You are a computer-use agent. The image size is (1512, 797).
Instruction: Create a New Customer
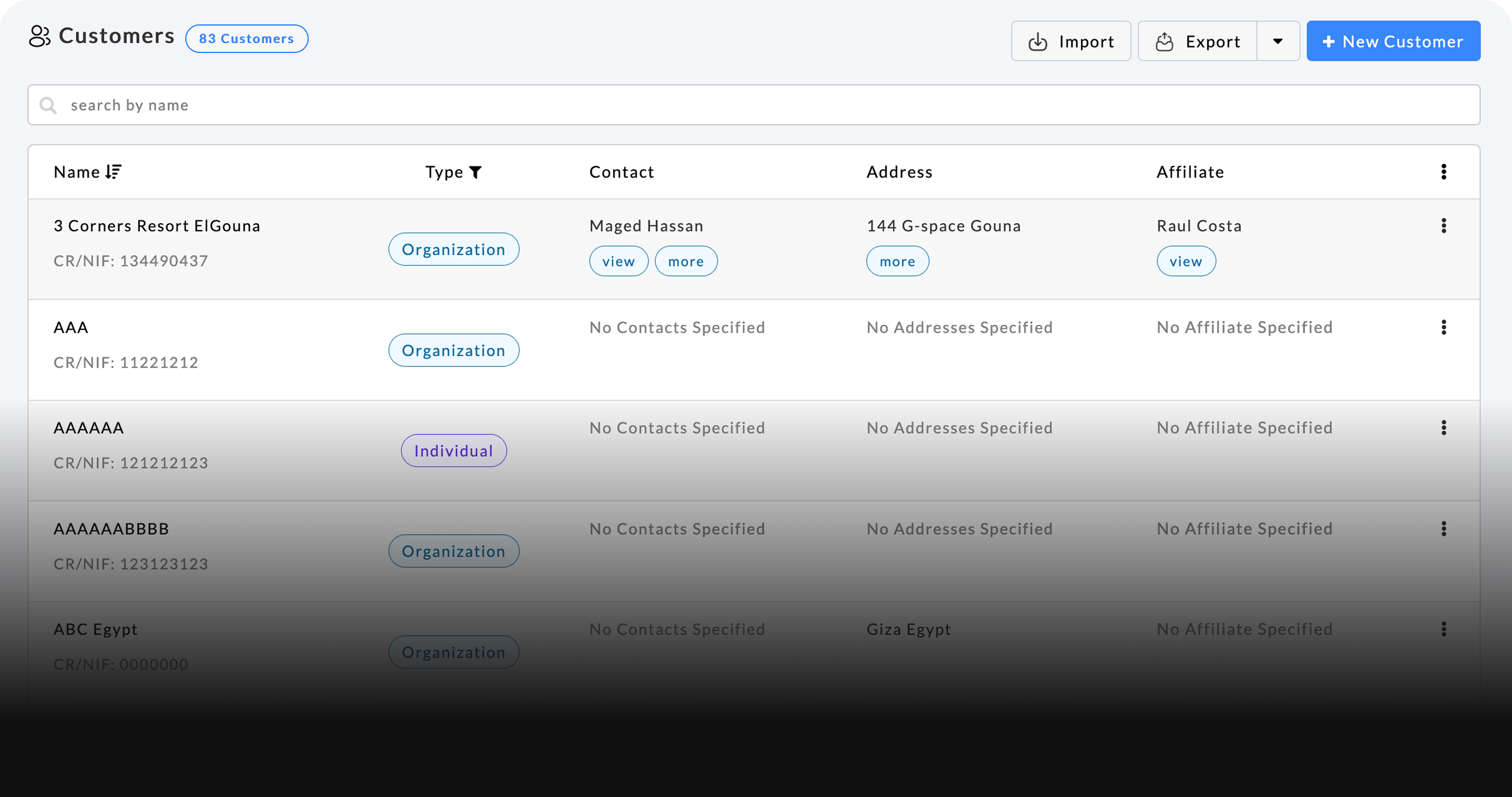pyautogui.click(x=1393, y=41)
